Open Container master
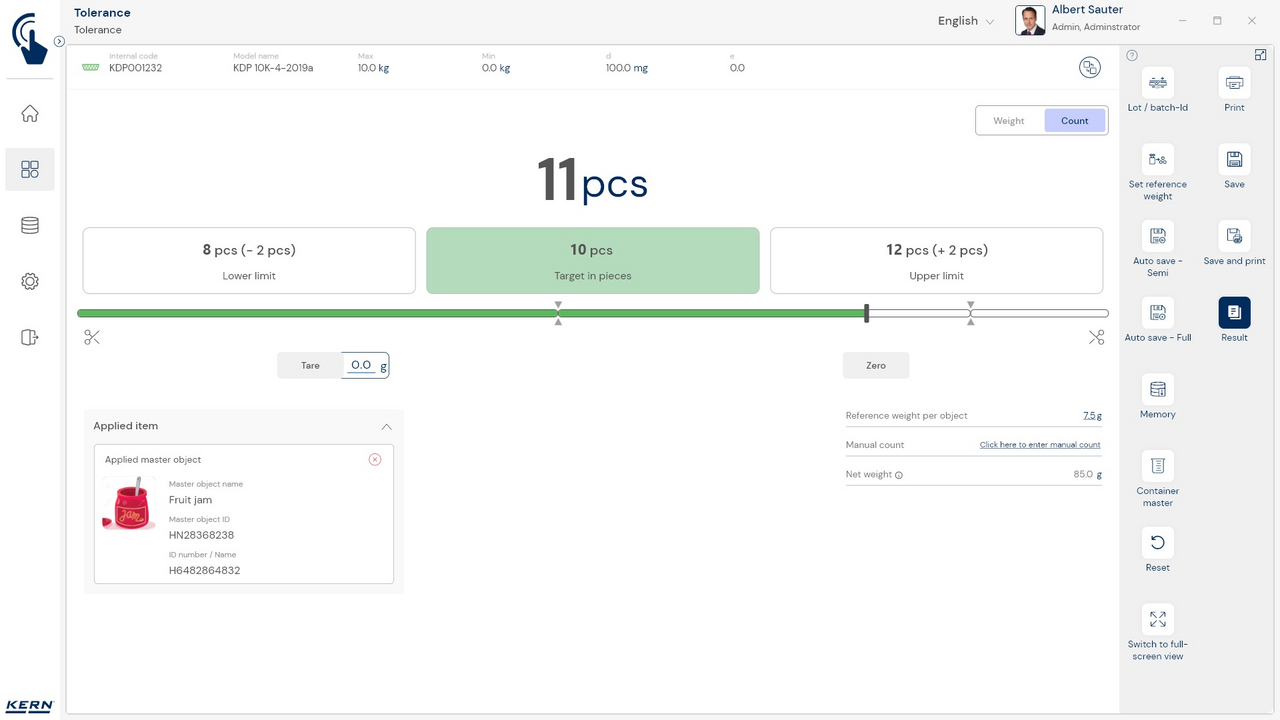 pyautogui.click(x=1157, y=467)
